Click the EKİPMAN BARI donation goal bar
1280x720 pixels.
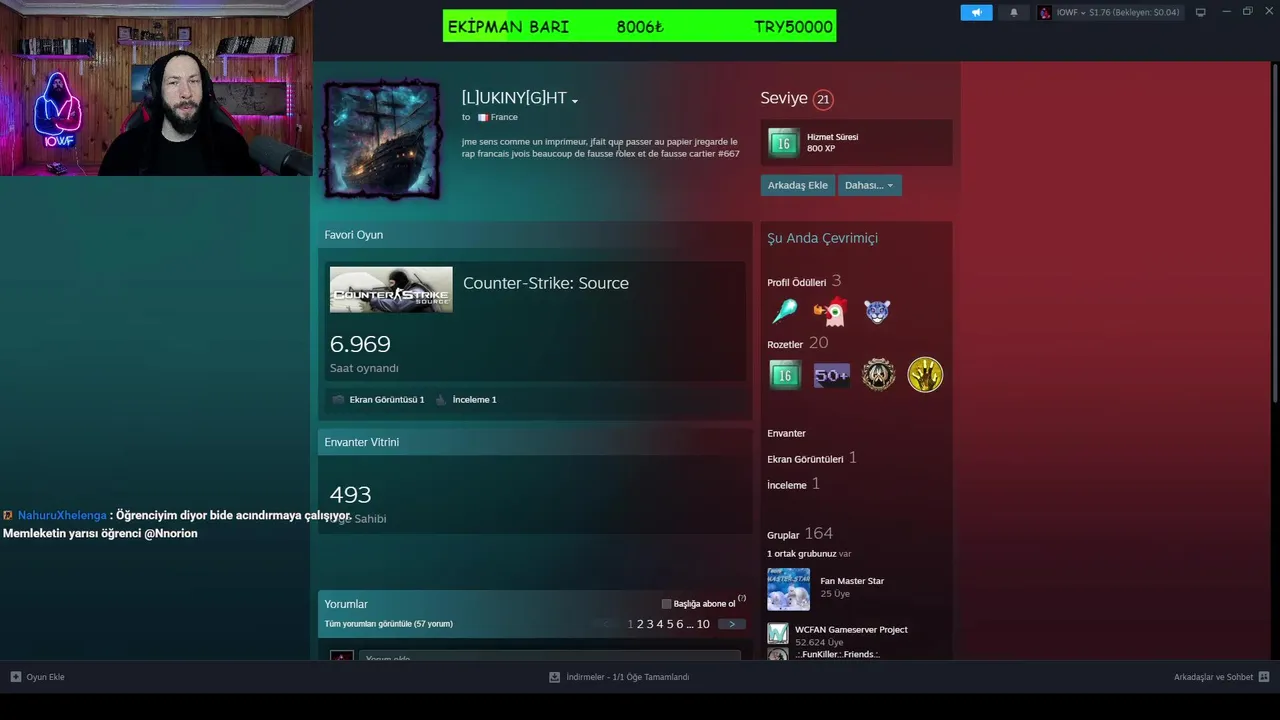639,26
